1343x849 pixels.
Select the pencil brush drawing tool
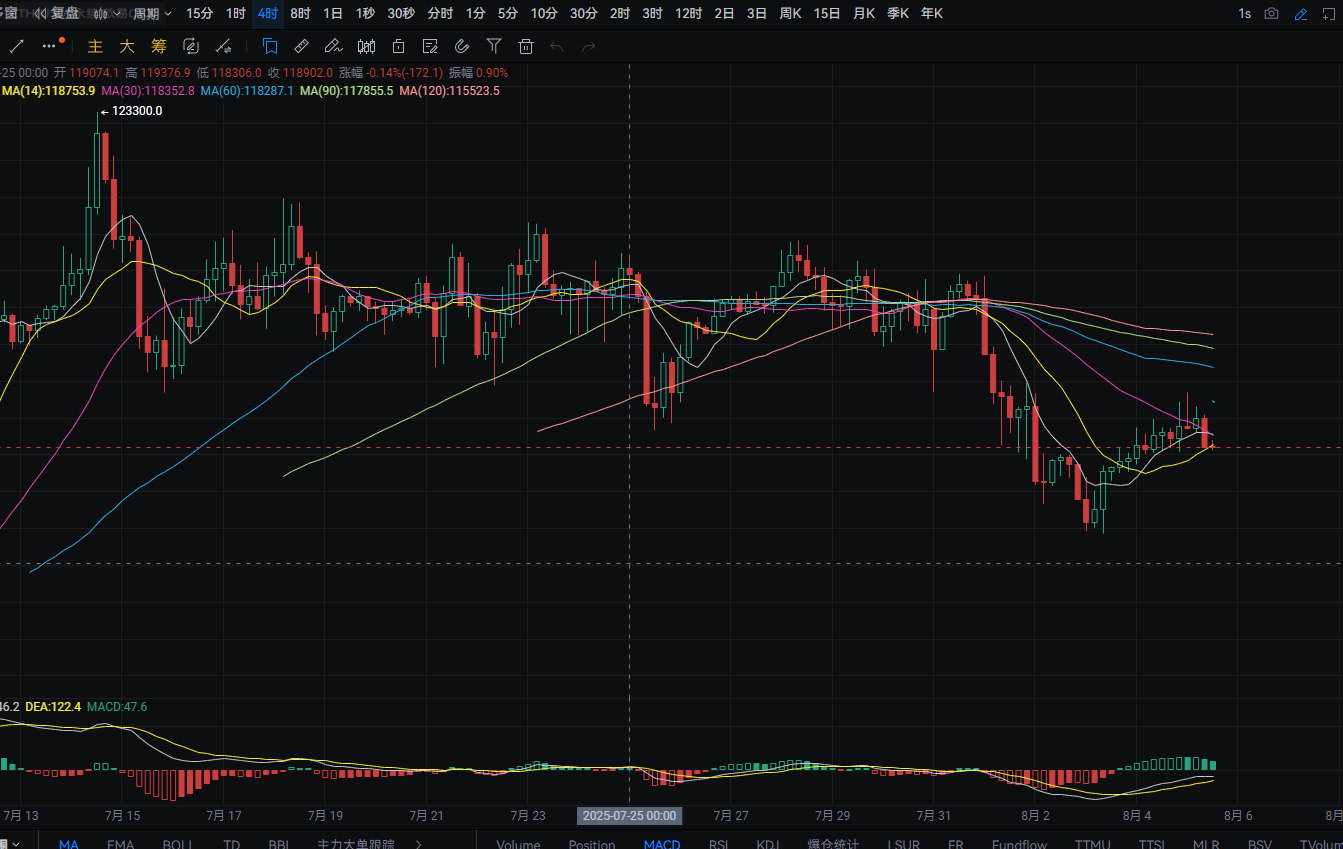333,46
